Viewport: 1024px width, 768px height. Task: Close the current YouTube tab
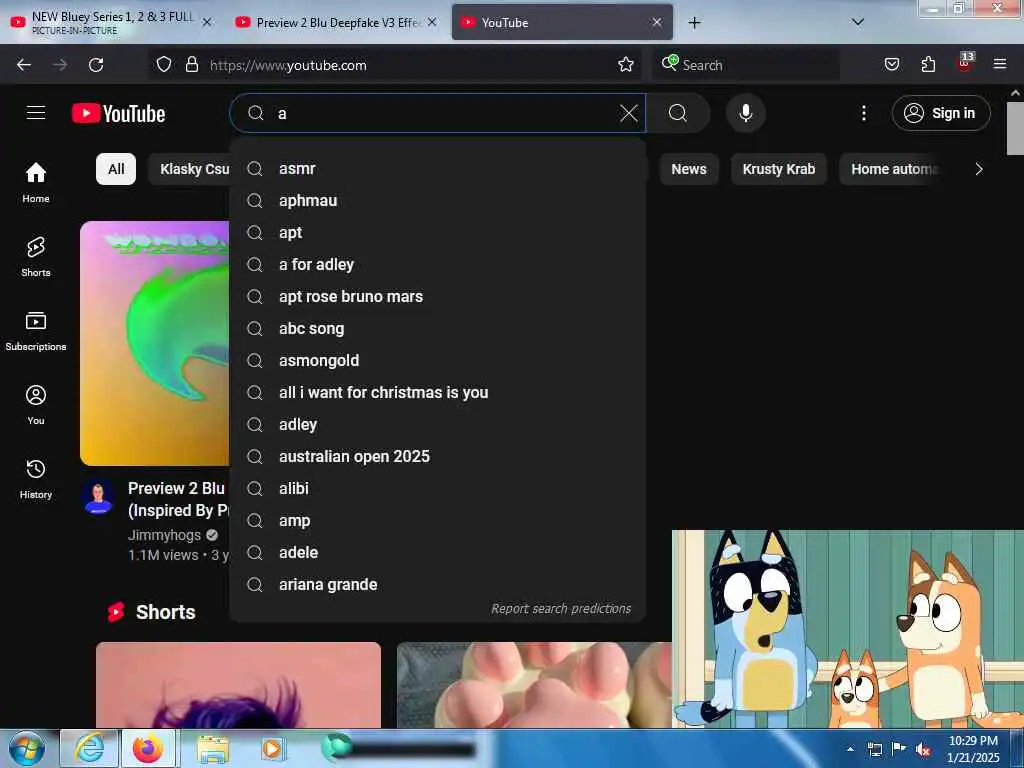tap(656, 22)
